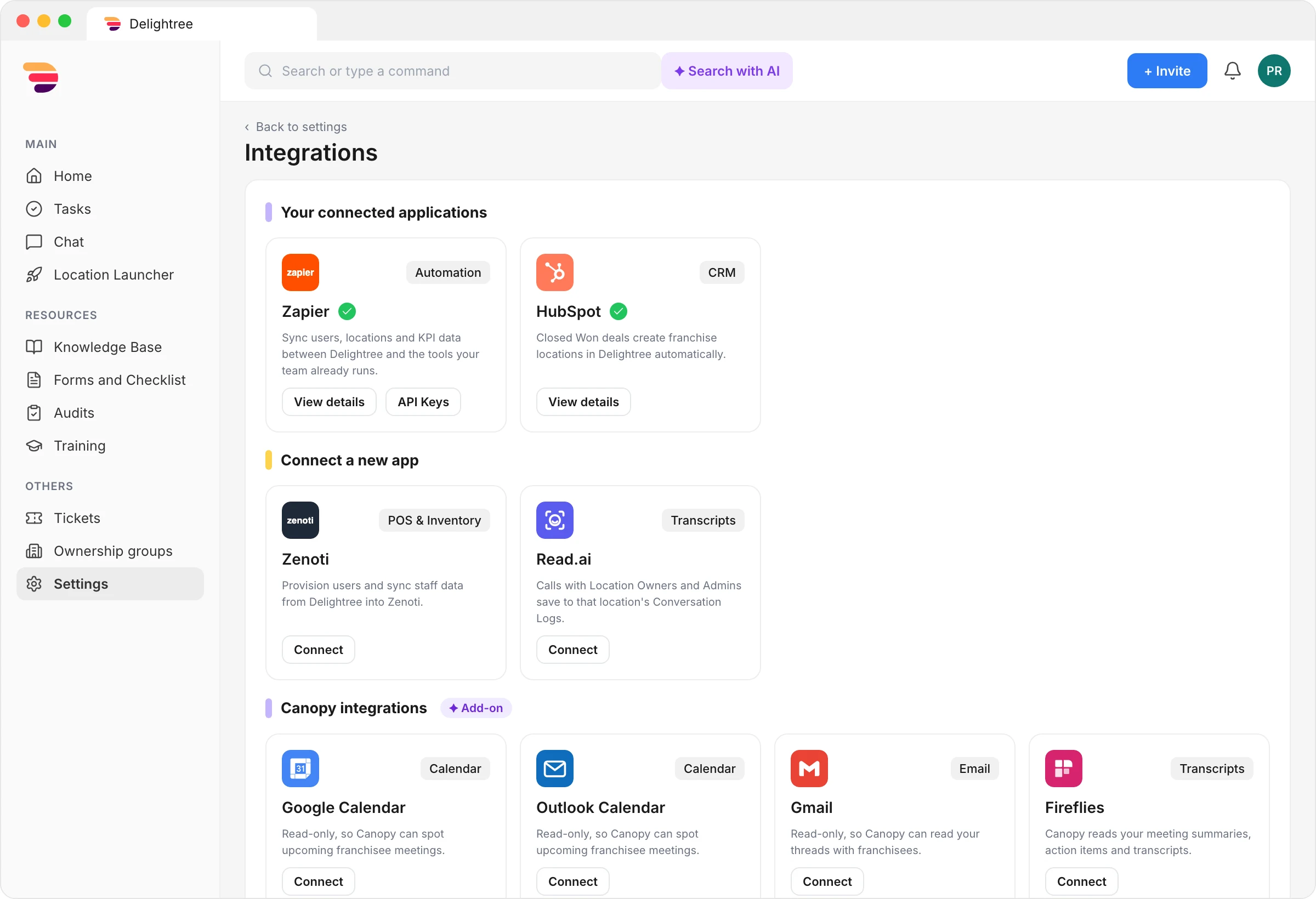Open Knowledge Base
This screenshot has width=1316, height=899.
[110, 347]
